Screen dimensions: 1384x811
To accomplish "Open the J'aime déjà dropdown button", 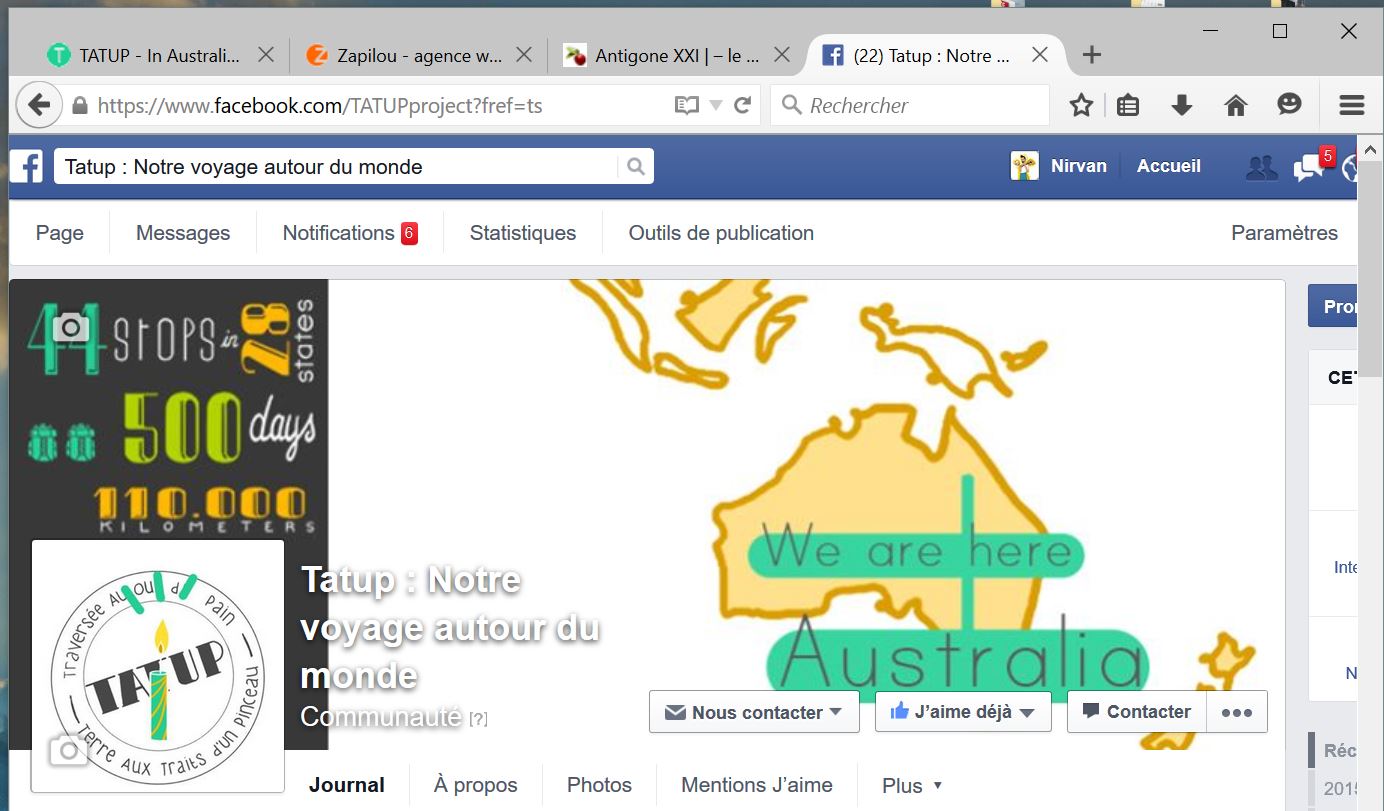I will 963,711.
